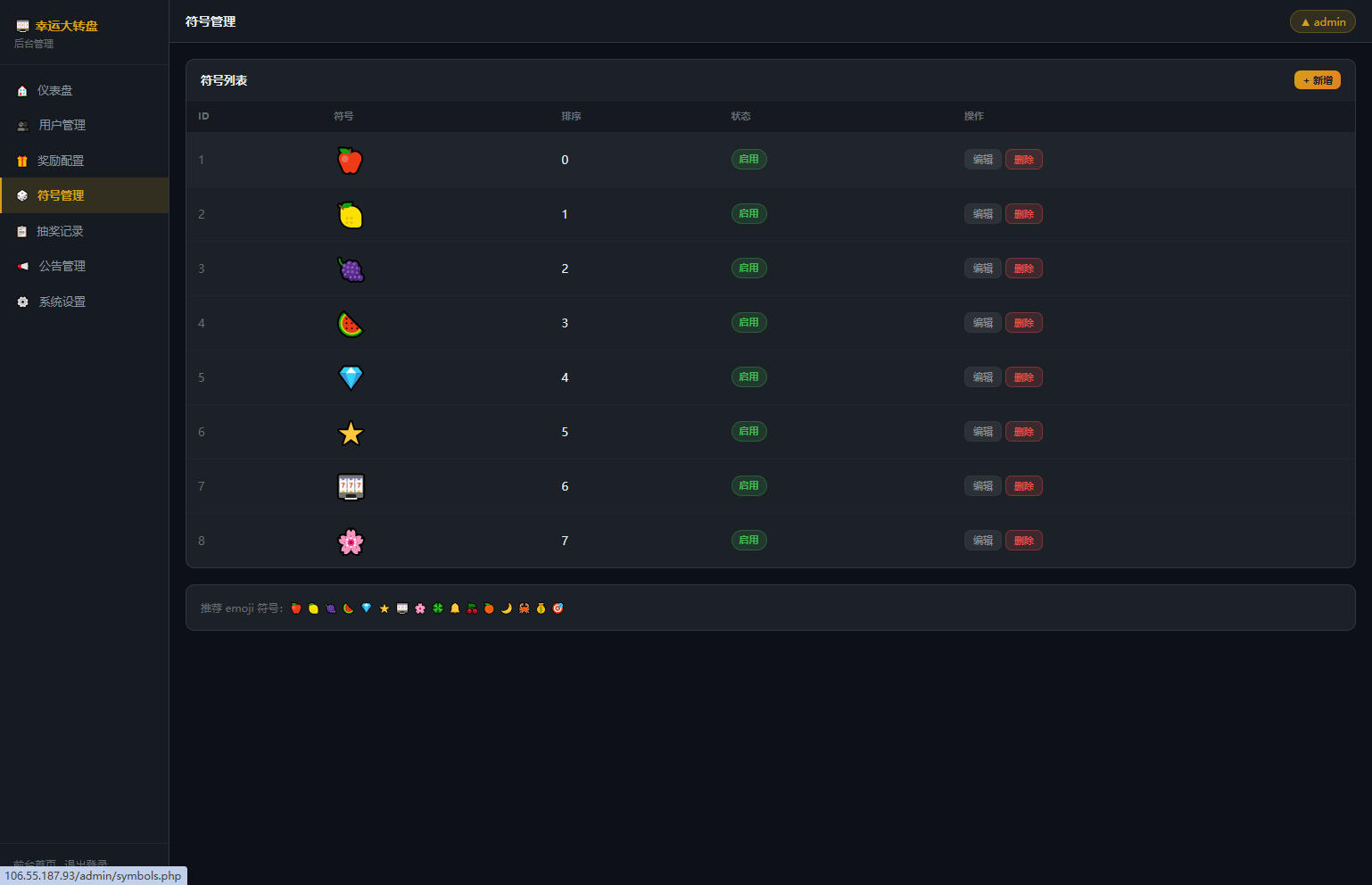Pick the money bag recommended emoji
1372x885 pixels.
click(x=541, y=608)
